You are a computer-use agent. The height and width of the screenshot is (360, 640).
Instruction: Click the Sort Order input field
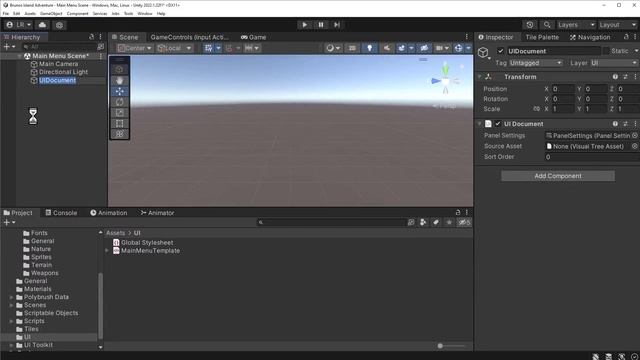(x=592, y=157)
